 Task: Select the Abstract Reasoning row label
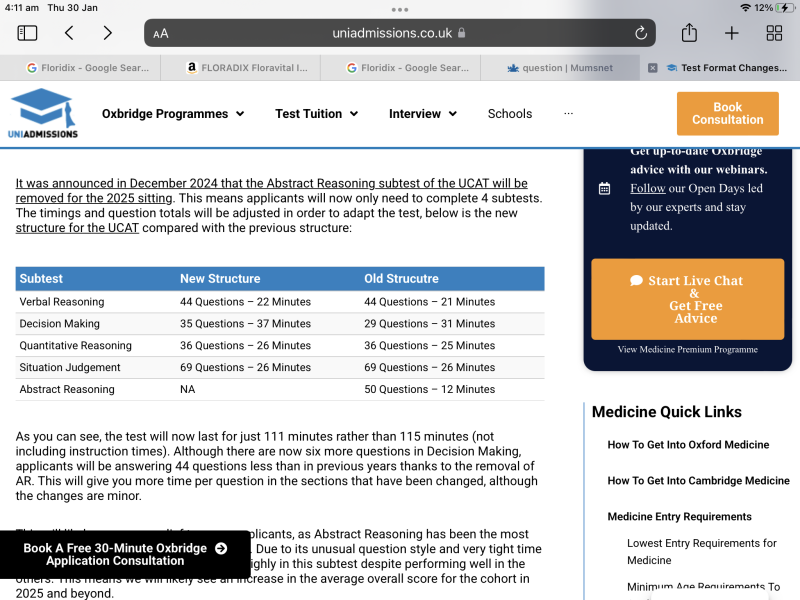point(67,390)
